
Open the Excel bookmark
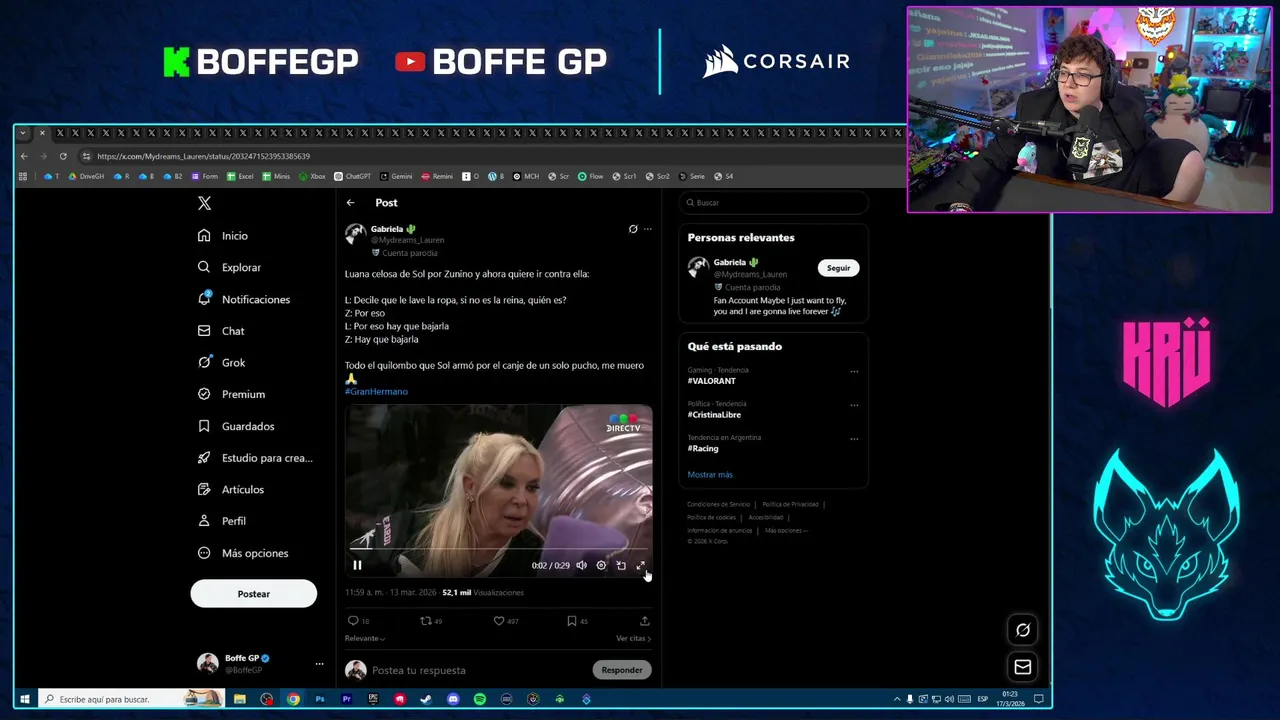tap(239, 176)
